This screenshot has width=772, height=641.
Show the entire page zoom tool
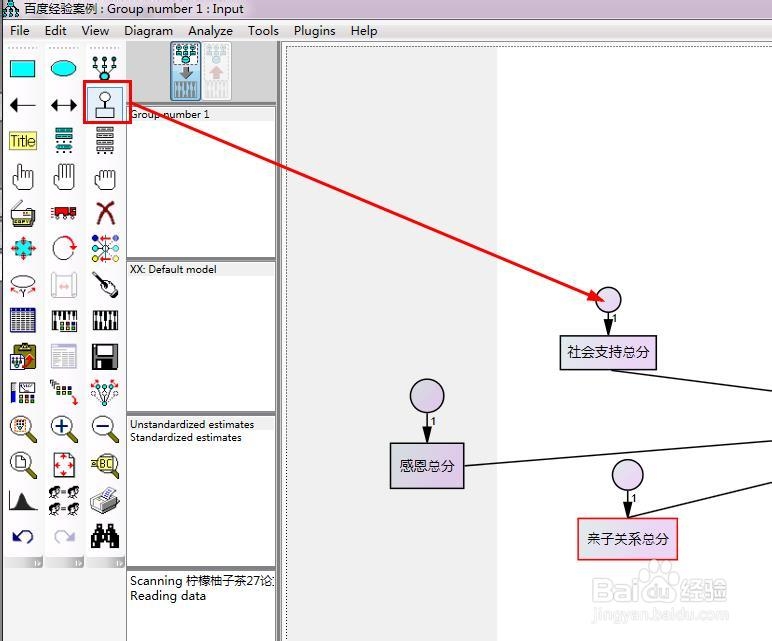pos(23,465)
